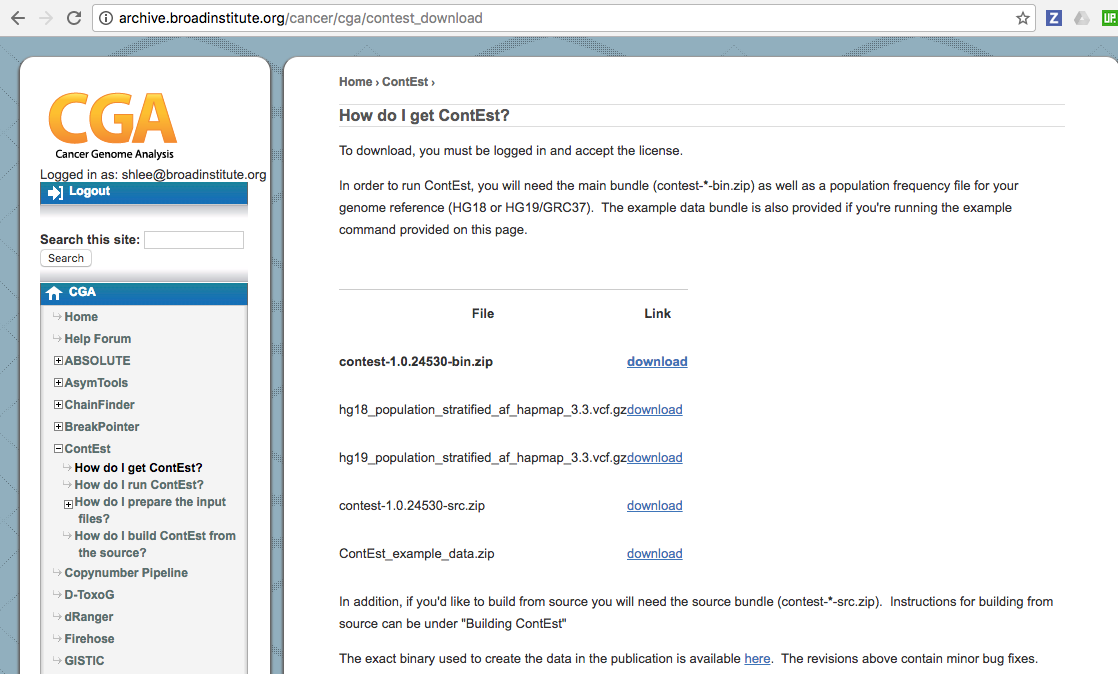The height and width of the screenshot is (674, 1118).
Task: Click the address bar URL
Action: [x=300, y=18]
